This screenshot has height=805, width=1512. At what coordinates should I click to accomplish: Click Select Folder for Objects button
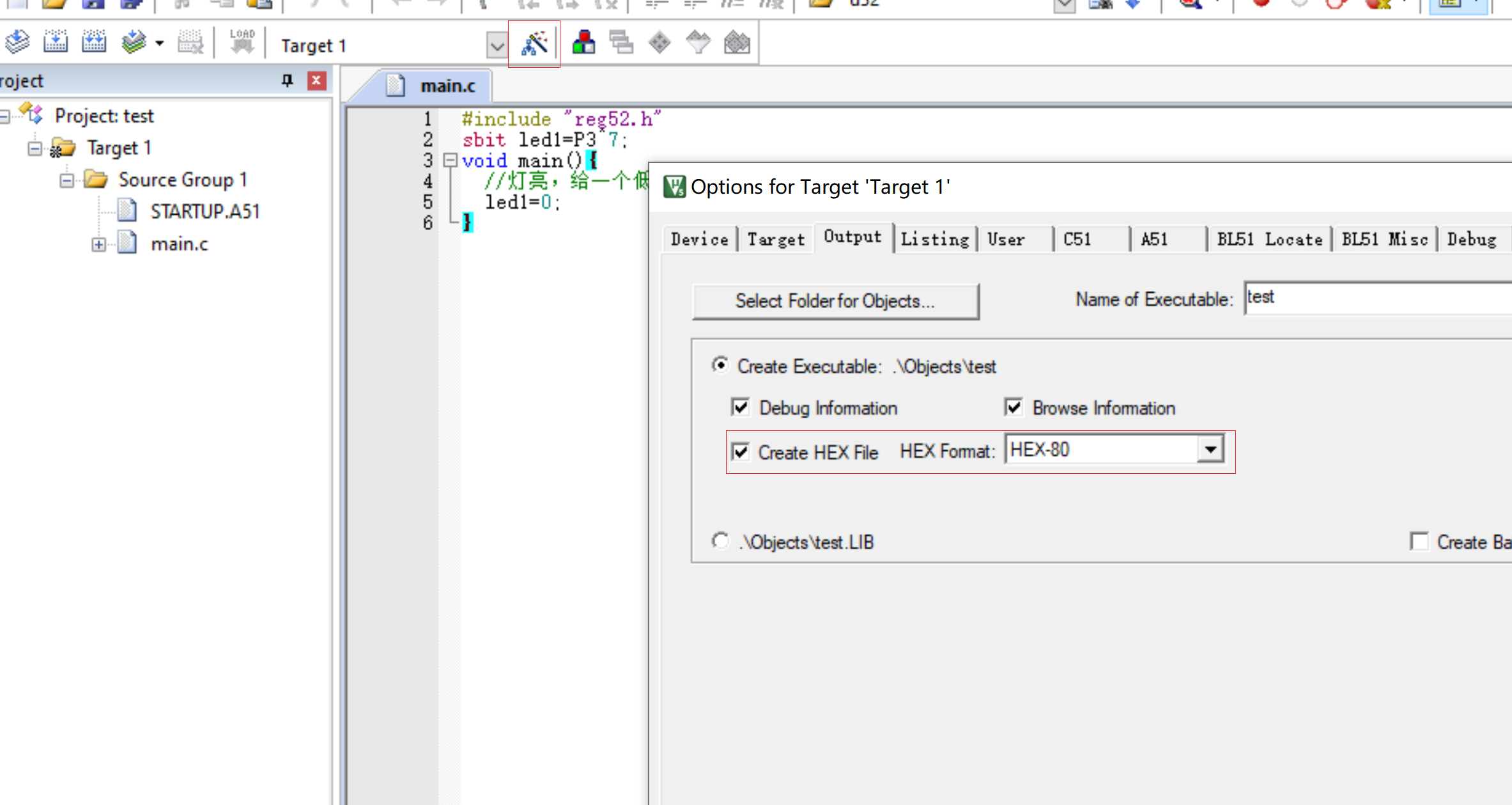(x=835, y=301)
